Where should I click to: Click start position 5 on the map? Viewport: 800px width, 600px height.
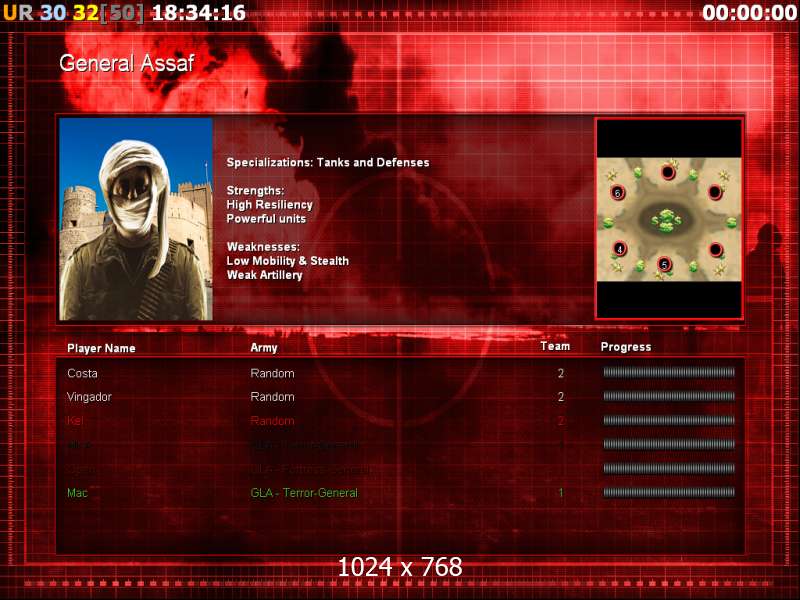pyautogui.click(x=664, y=264)
